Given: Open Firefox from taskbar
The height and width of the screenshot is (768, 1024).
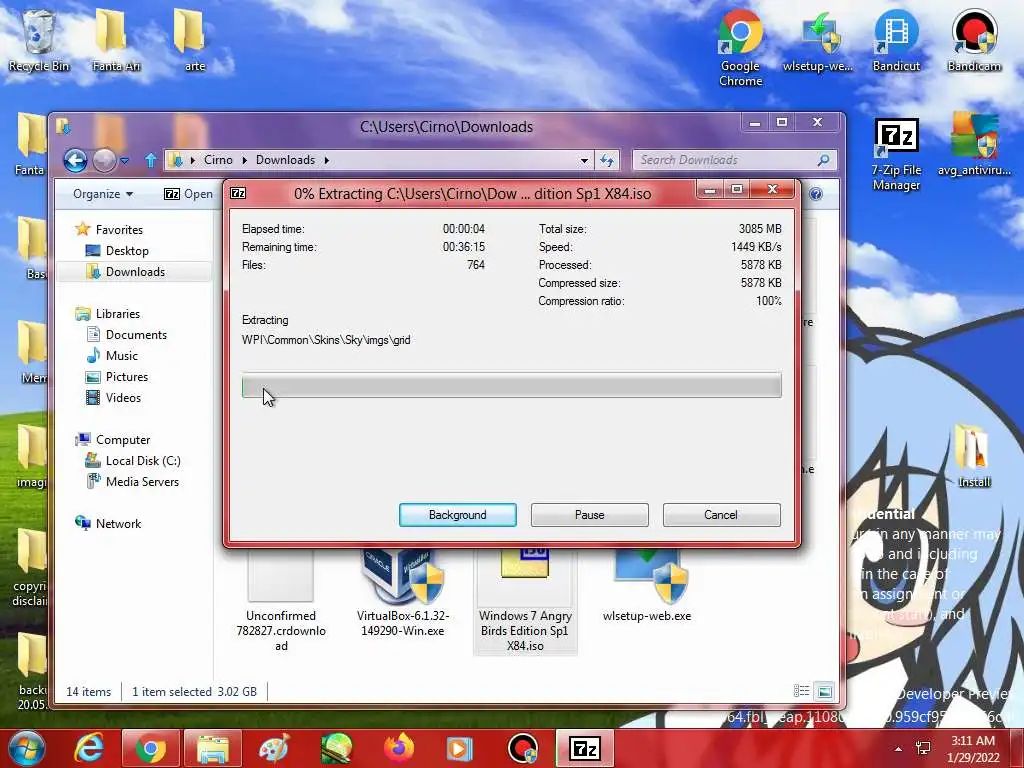Looking at the screenshot, I should point(398,748).
